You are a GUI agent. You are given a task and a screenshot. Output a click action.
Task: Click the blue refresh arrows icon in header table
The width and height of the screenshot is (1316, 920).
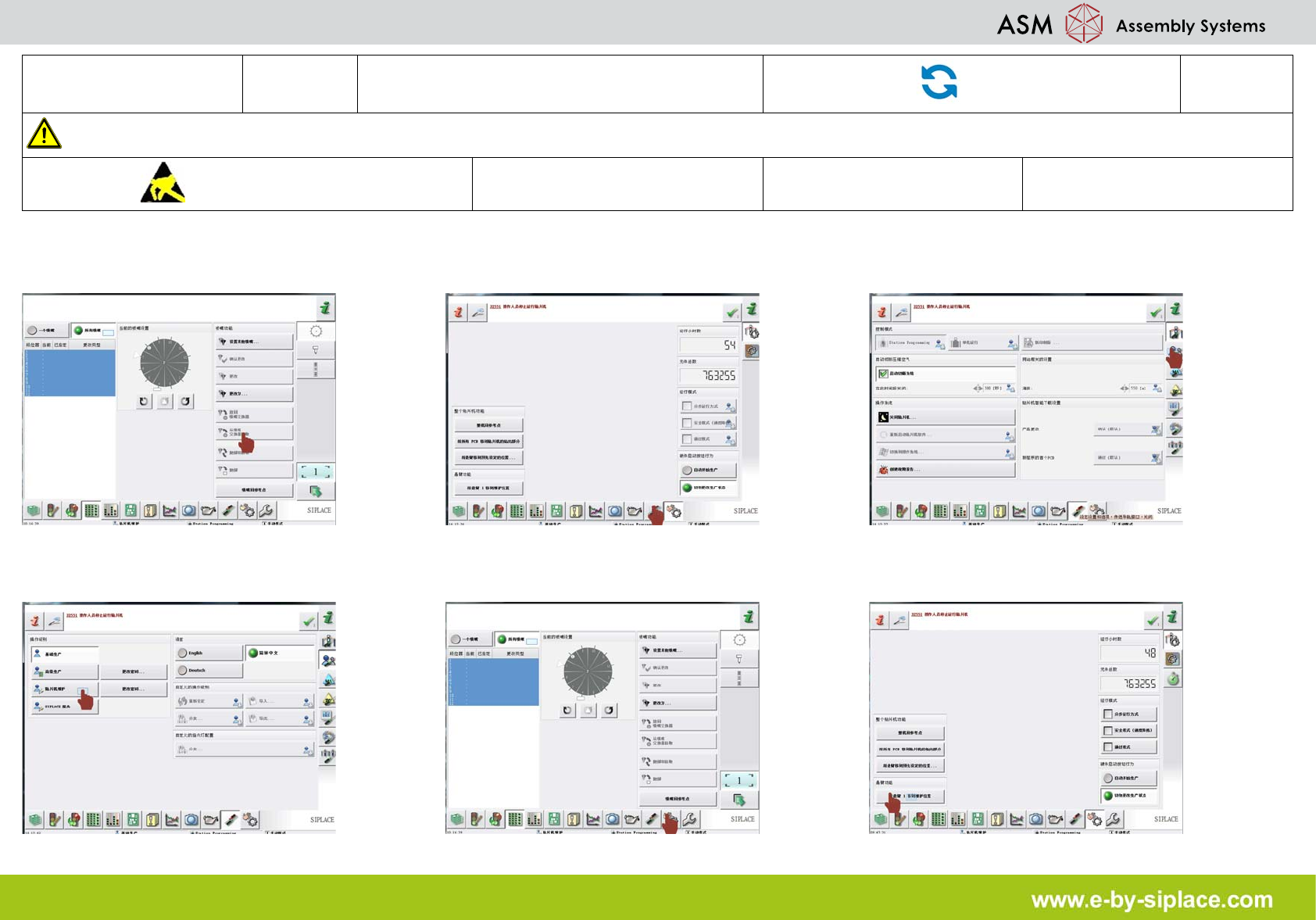(x=939, y=82)
